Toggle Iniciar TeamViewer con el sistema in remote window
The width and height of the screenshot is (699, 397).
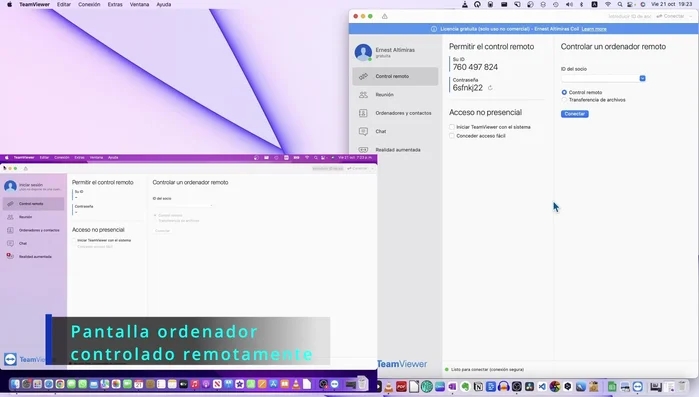click(74, 240)
